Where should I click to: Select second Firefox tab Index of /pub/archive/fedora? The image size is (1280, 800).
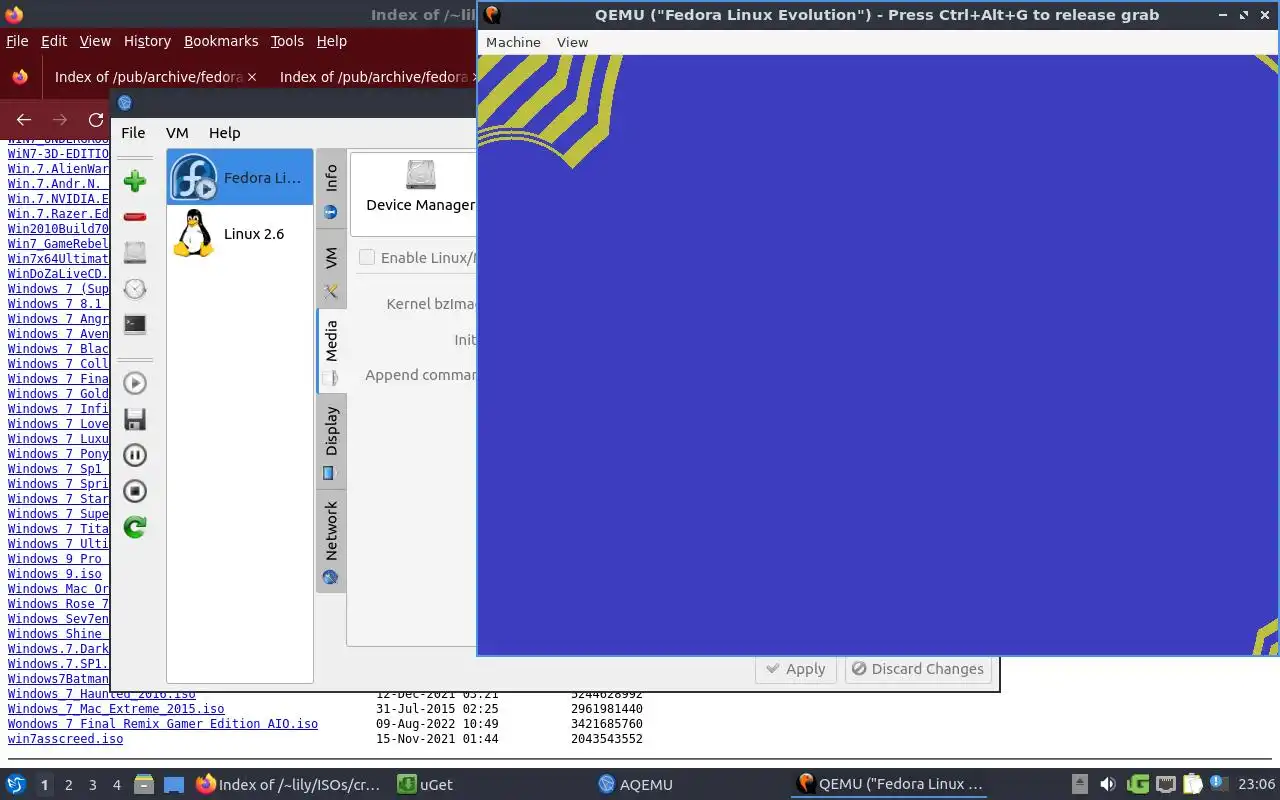[374, 76]
